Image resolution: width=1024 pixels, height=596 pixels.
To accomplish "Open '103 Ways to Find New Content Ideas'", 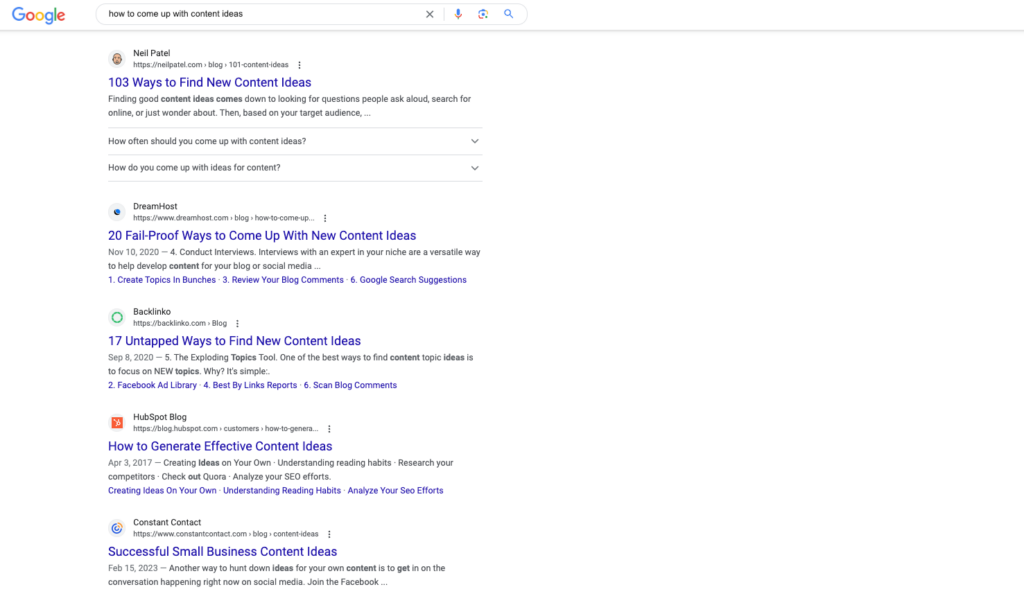I will (x=210, y=82).
